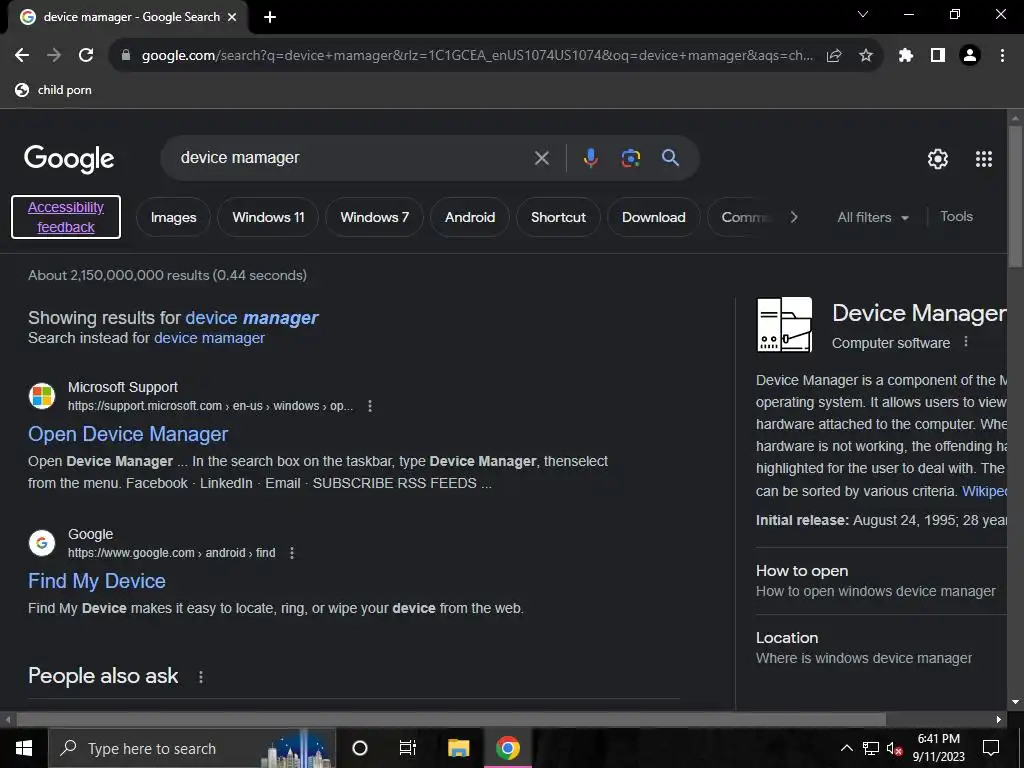Search instead for 'device mamager' link
This screenshot has height=768, width=1024.
coord(210,338)
